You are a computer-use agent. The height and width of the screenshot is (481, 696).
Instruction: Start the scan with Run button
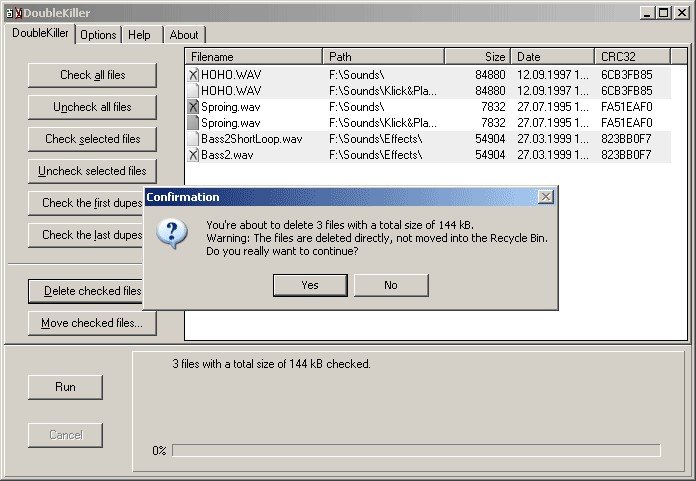(x=65, y=387)
